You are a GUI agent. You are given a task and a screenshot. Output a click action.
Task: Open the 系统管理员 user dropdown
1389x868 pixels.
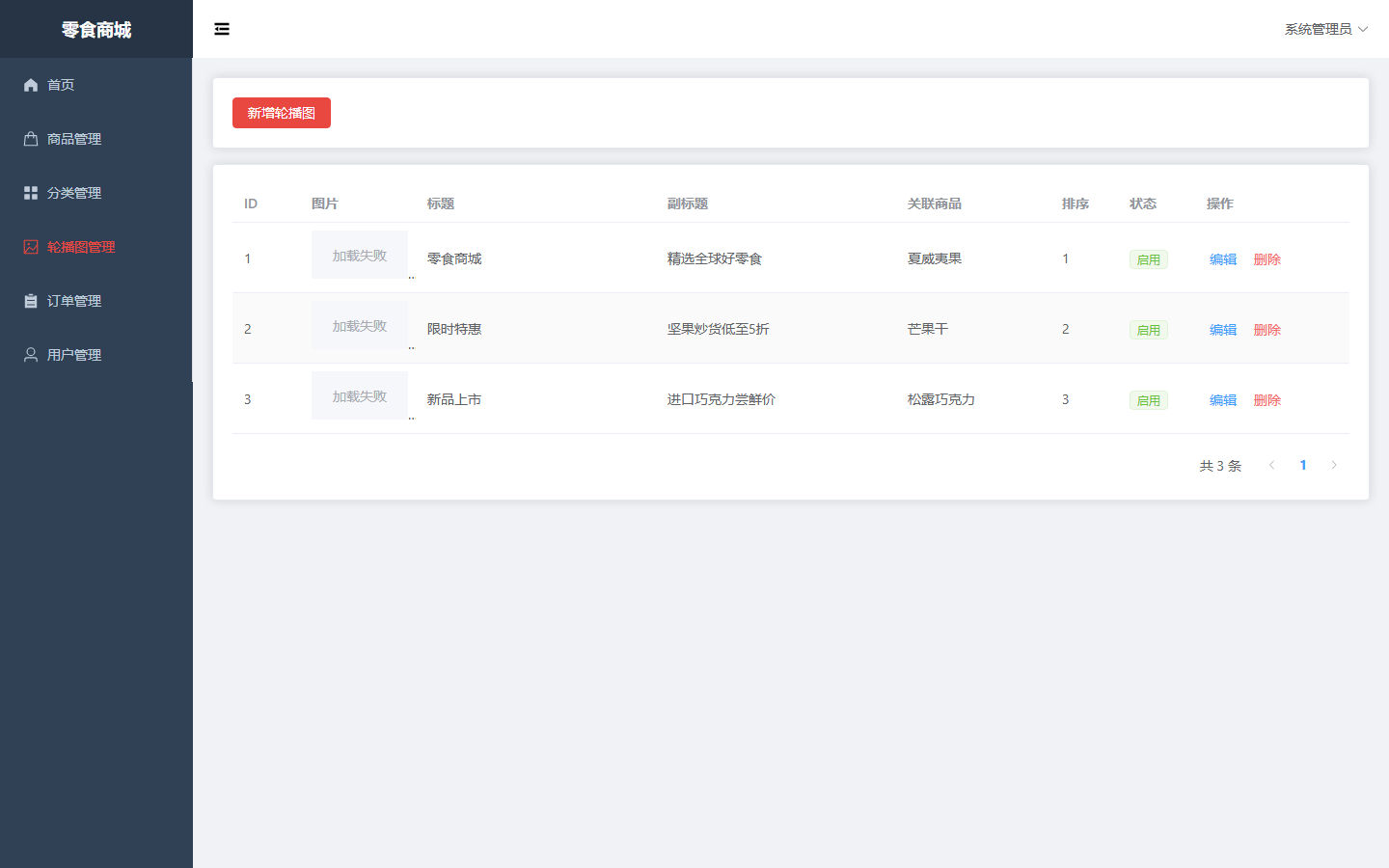[x=1326, y=29]
